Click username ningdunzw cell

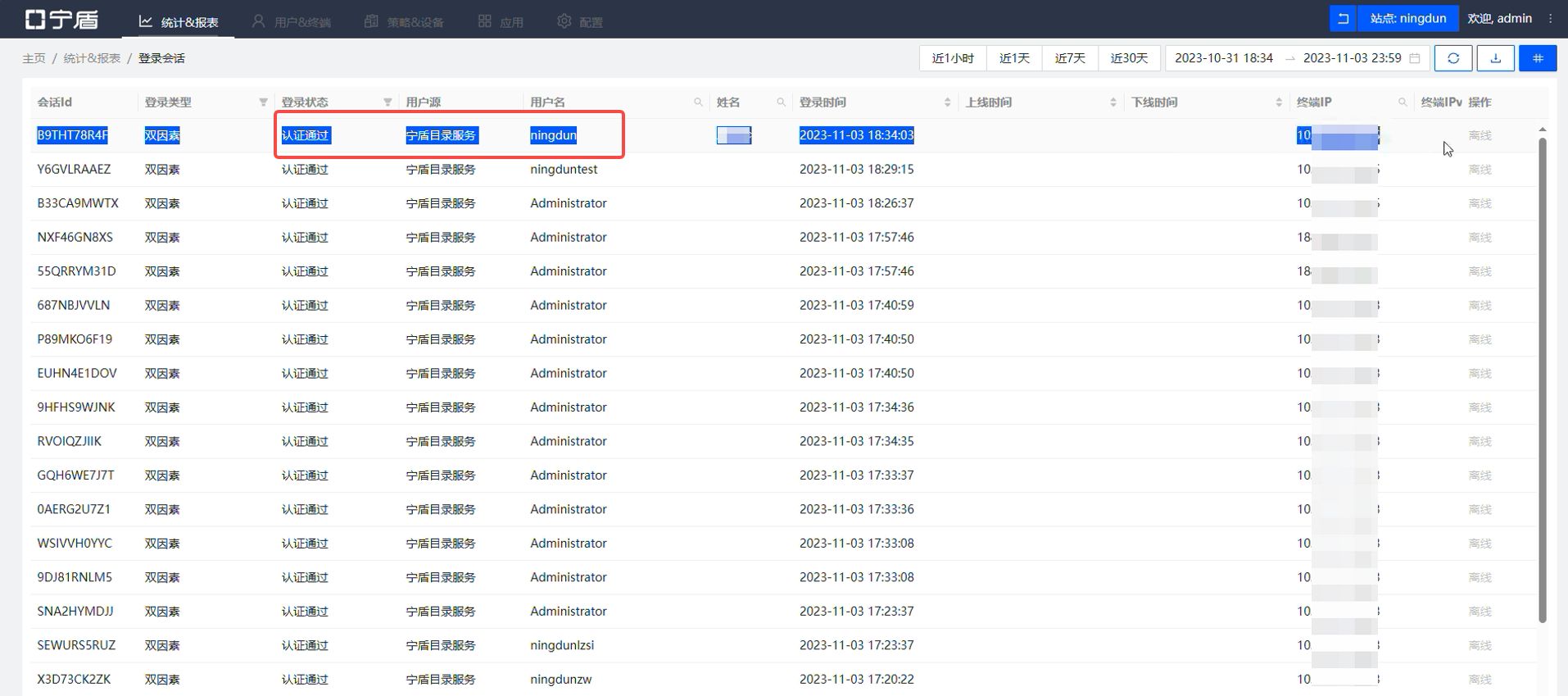coord(560,680)
